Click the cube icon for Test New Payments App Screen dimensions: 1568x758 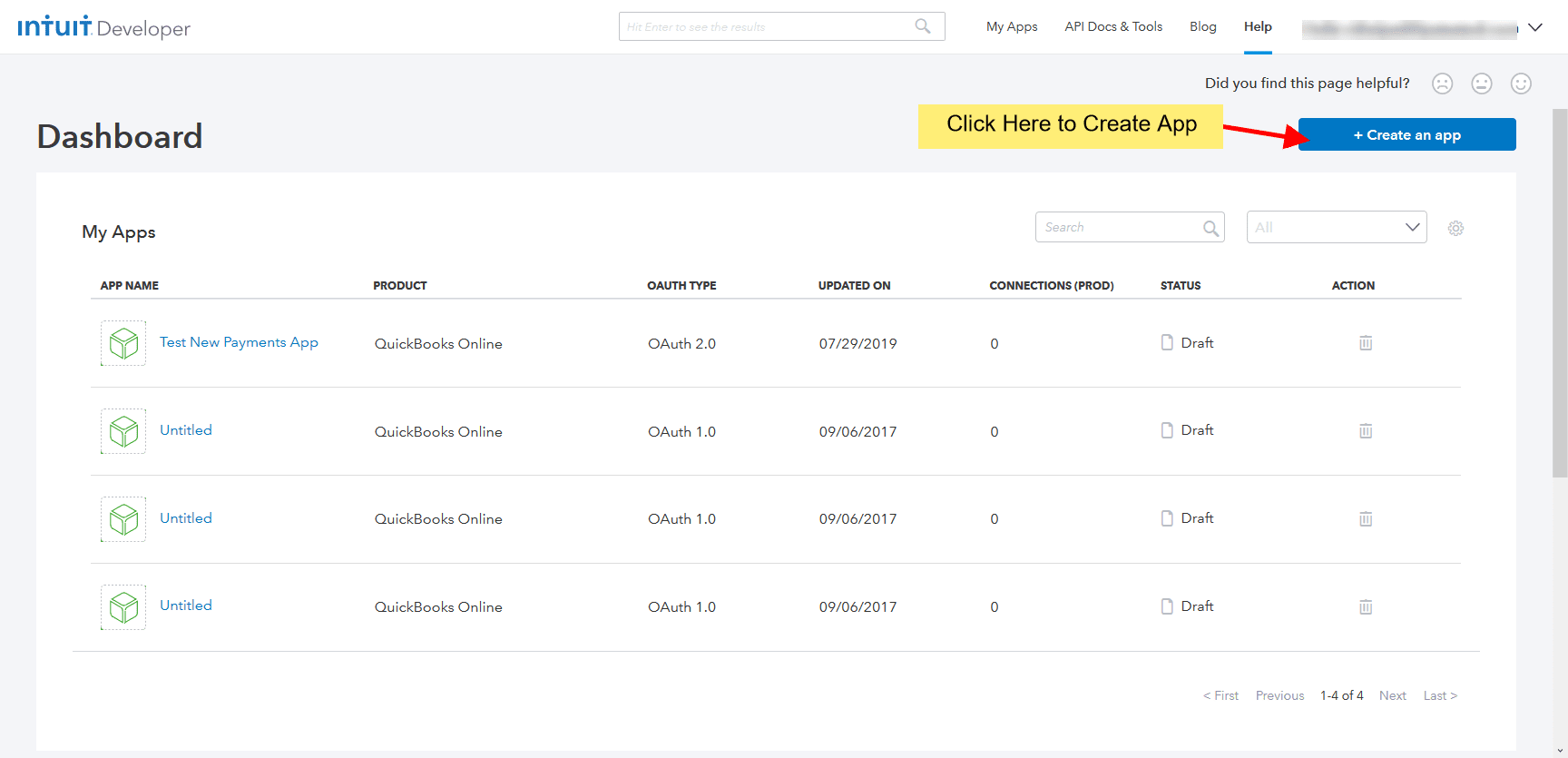123,343
